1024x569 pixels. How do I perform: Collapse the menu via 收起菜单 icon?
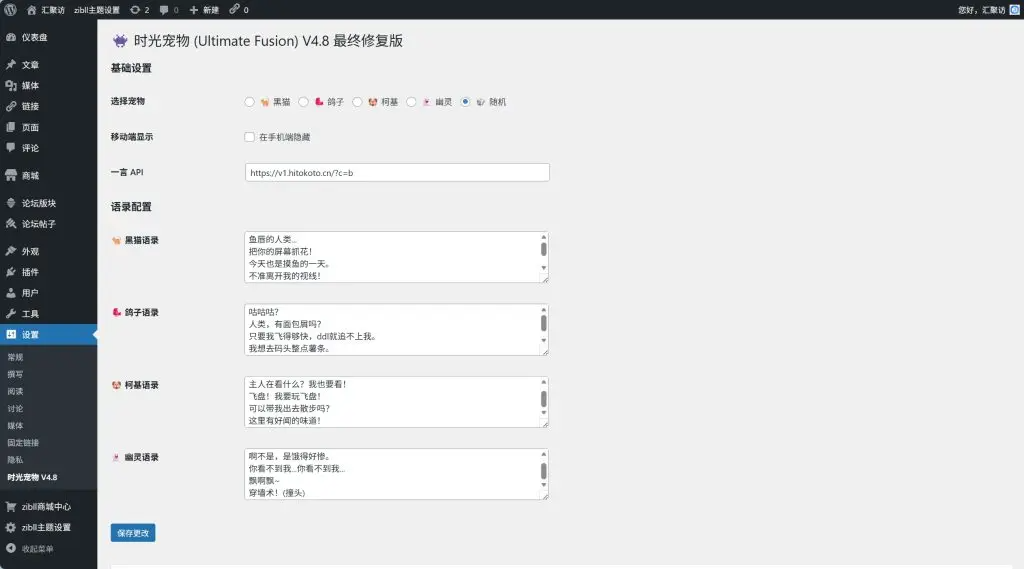(x=11, y=549)
